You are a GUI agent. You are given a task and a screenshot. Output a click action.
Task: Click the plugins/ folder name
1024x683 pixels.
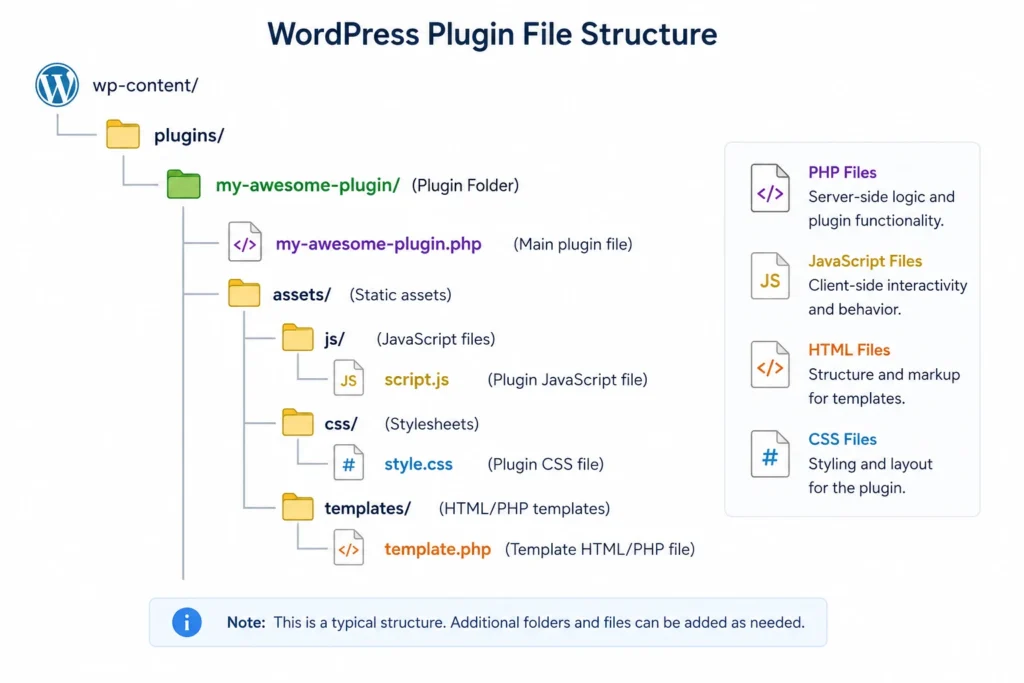coord(189,135)
